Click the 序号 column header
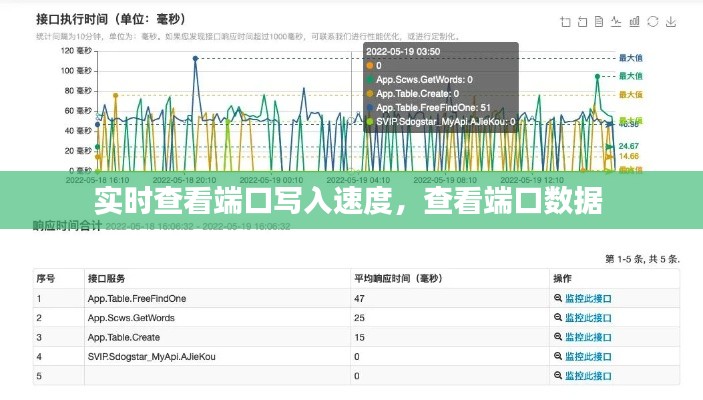 coord(46,278)
